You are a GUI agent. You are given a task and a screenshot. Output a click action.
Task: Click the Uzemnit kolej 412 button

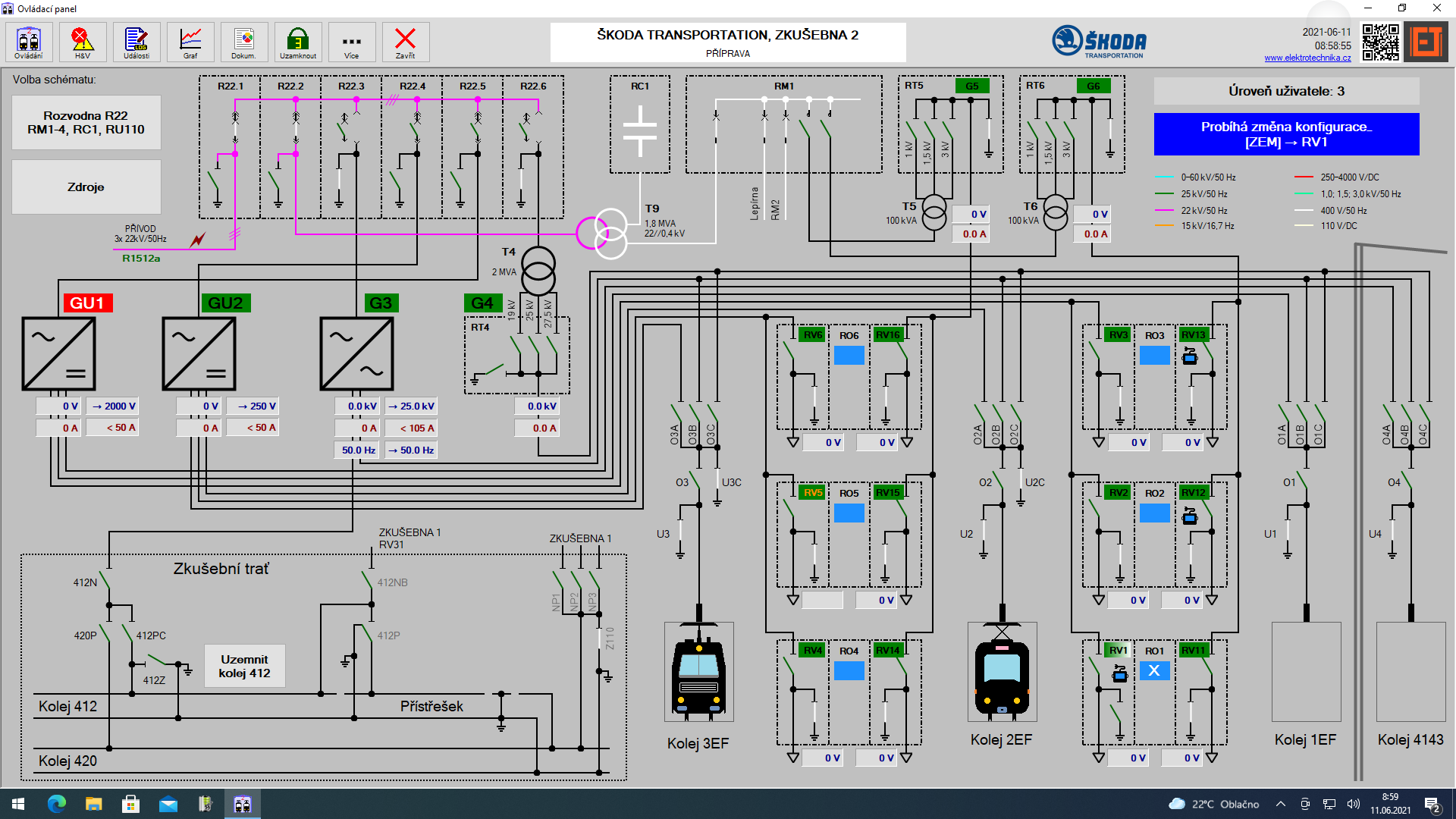[x=244, y=666]
